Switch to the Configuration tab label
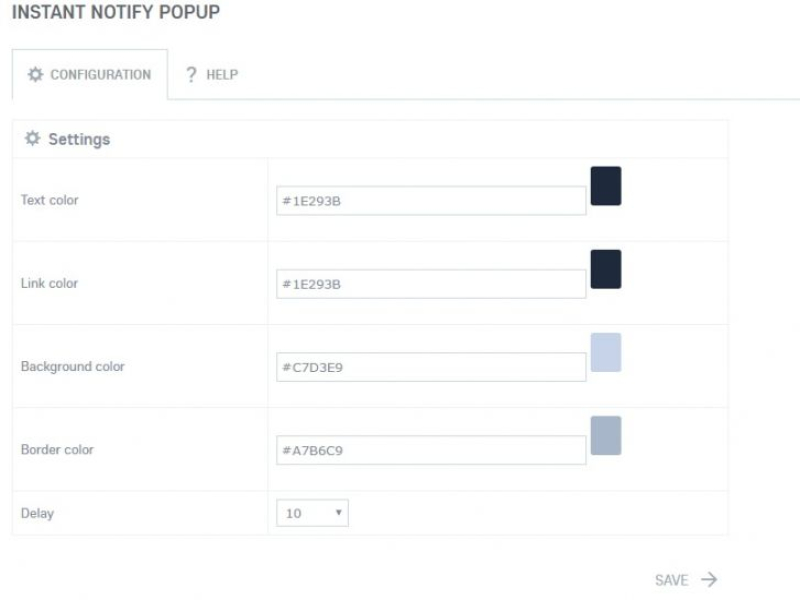The height and width of the screenshot is (600, 800). coord(100,75)
